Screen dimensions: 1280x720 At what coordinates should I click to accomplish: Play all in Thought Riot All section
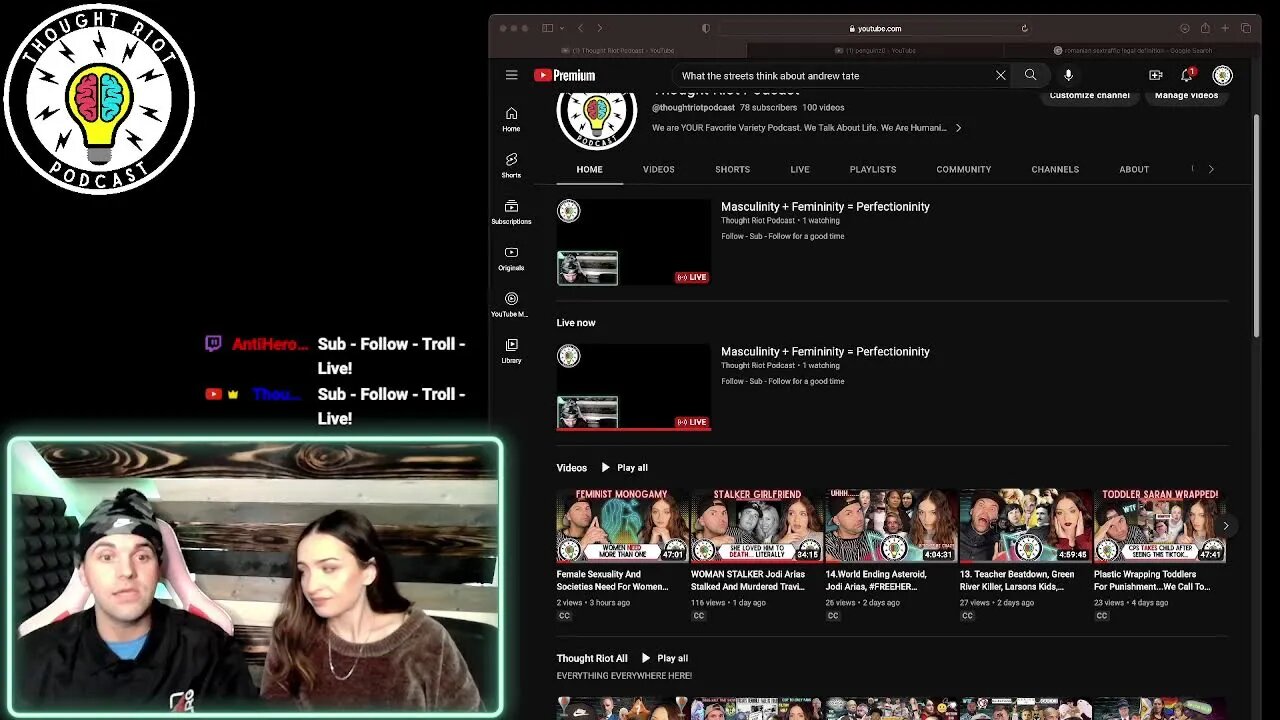click(x=664, y=658)
